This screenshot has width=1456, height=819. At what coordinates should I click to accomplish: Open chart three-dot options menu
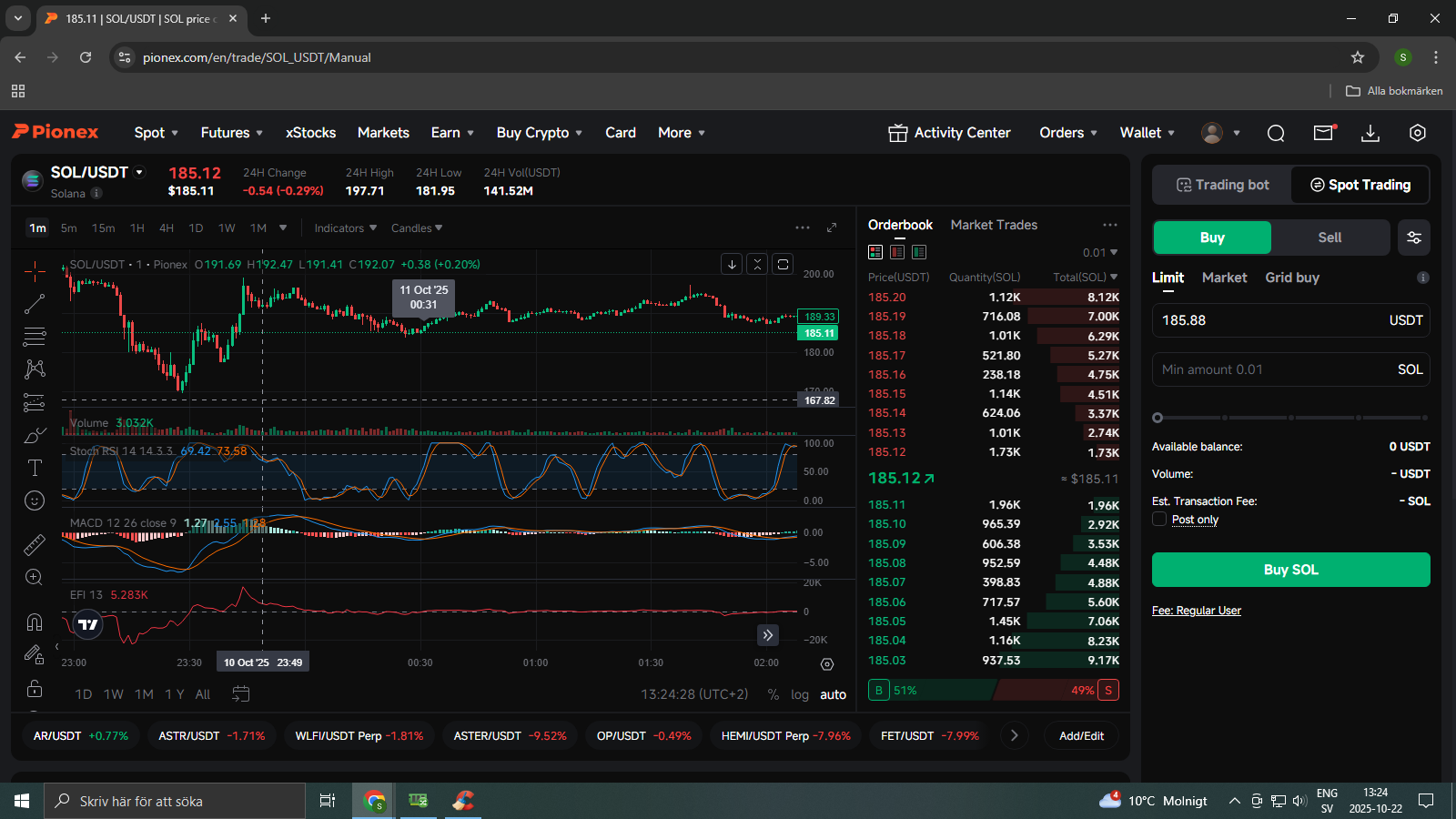(x=803, y=227)
